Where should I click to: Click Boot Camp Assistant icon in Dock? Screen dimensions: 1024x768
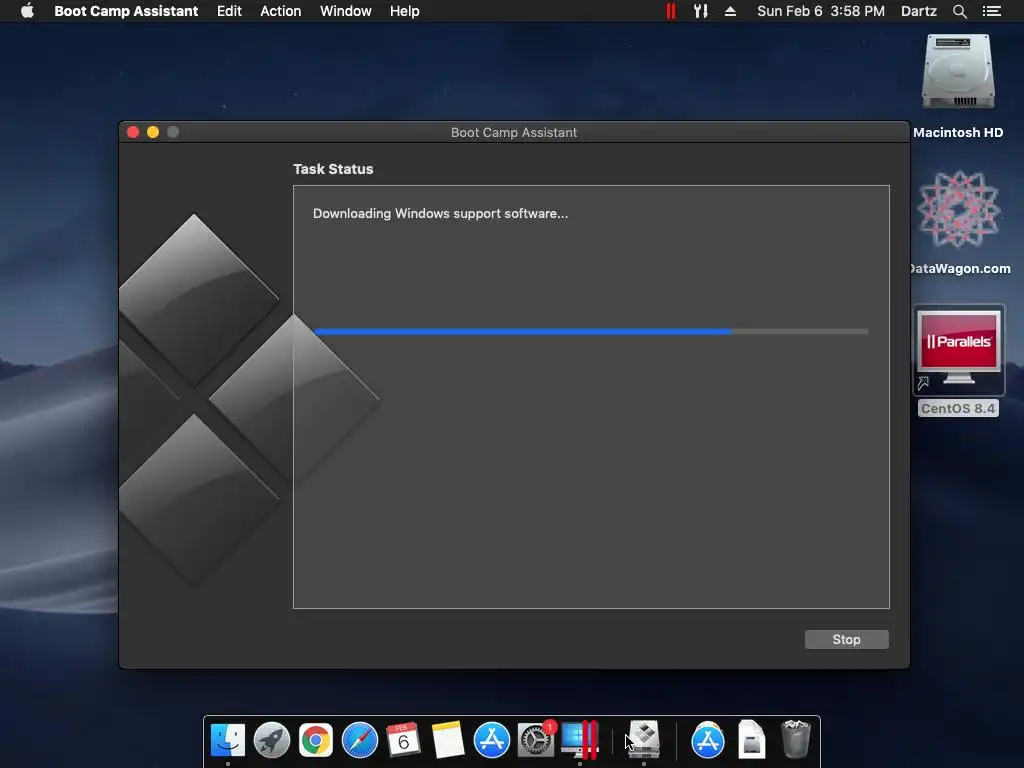[x=644, y=741]
